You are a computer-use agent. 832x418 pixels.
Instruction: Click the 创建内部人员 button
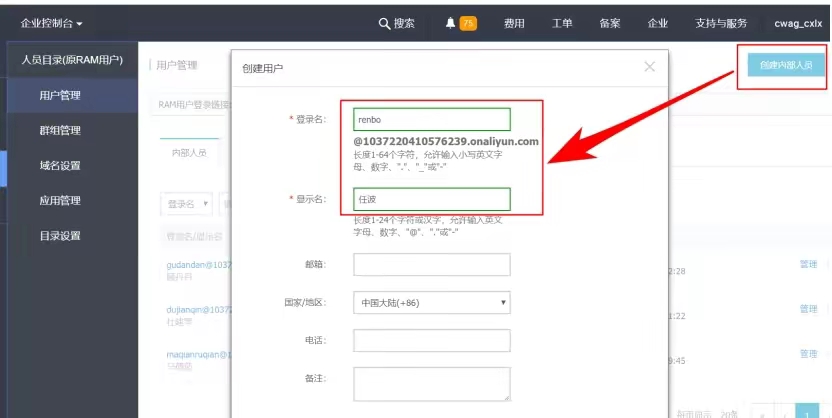pos(786,65)
